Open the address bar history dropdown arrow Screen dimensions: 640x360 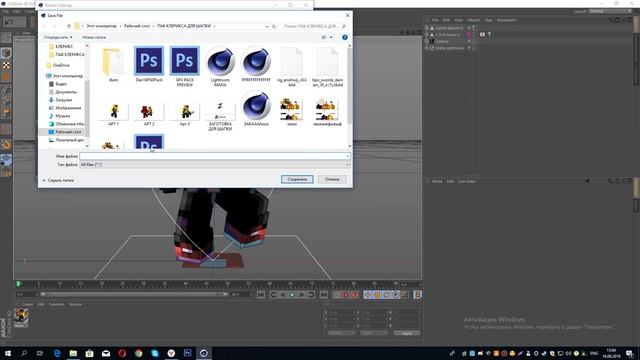pos(267,26)
